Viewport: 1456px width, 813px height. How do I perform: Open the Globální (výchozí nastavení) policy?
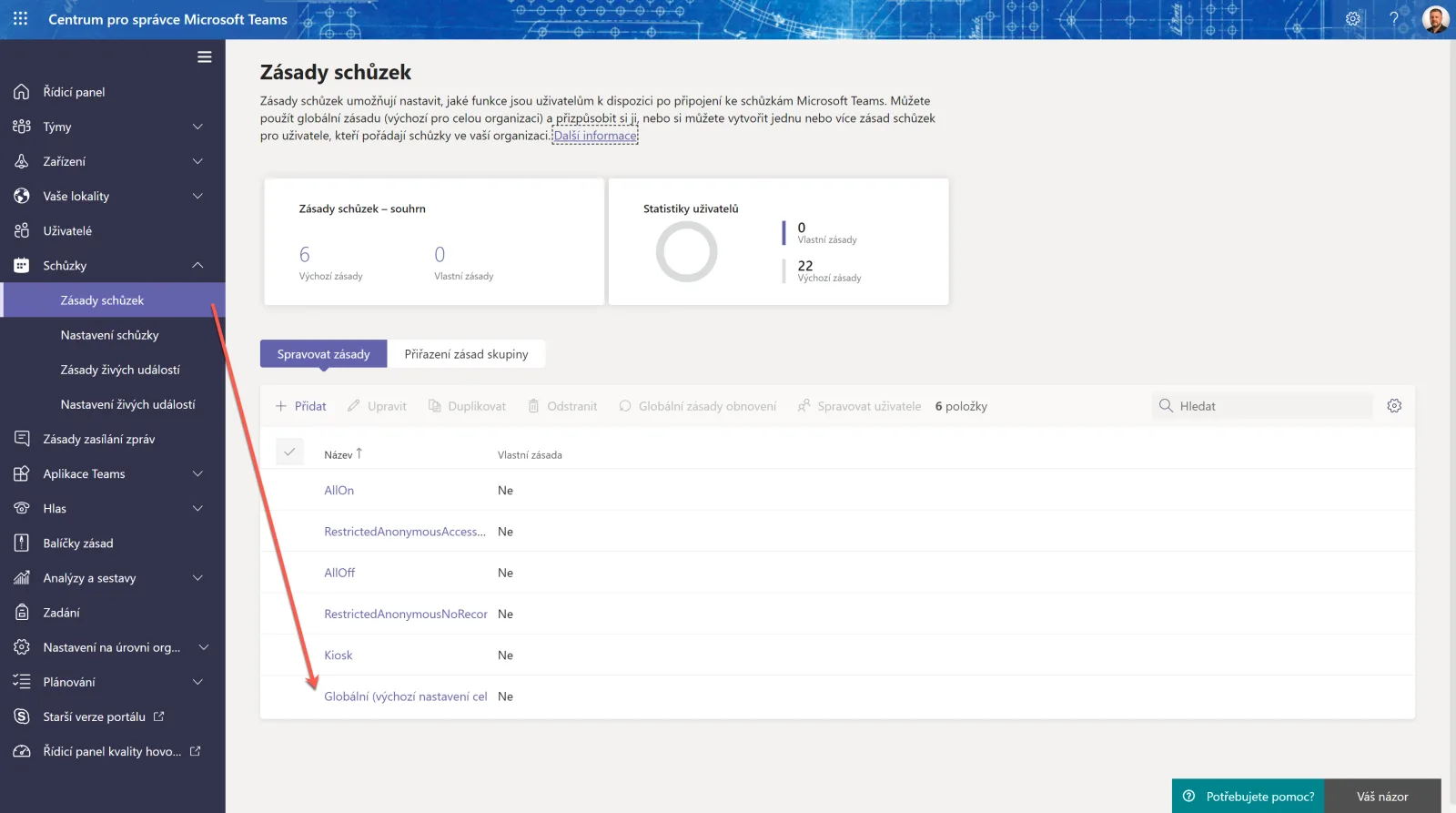point(406,696)
